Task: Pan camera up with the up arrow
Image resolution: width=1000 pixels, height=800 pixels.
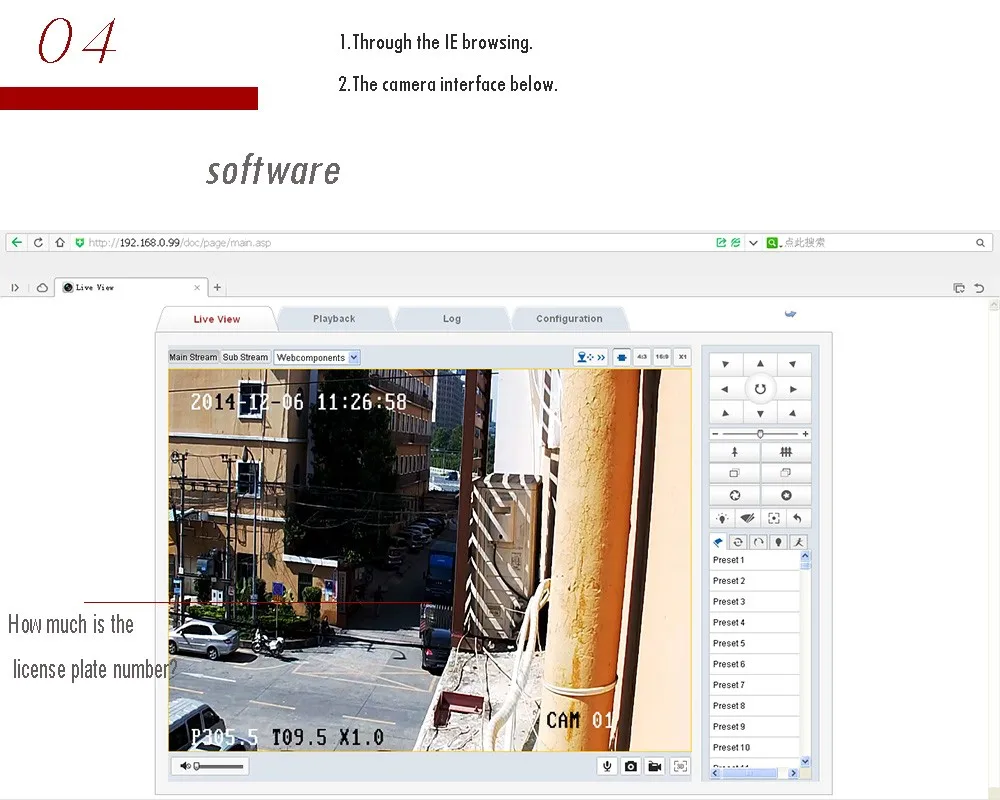Action: [x=760, y=365]
